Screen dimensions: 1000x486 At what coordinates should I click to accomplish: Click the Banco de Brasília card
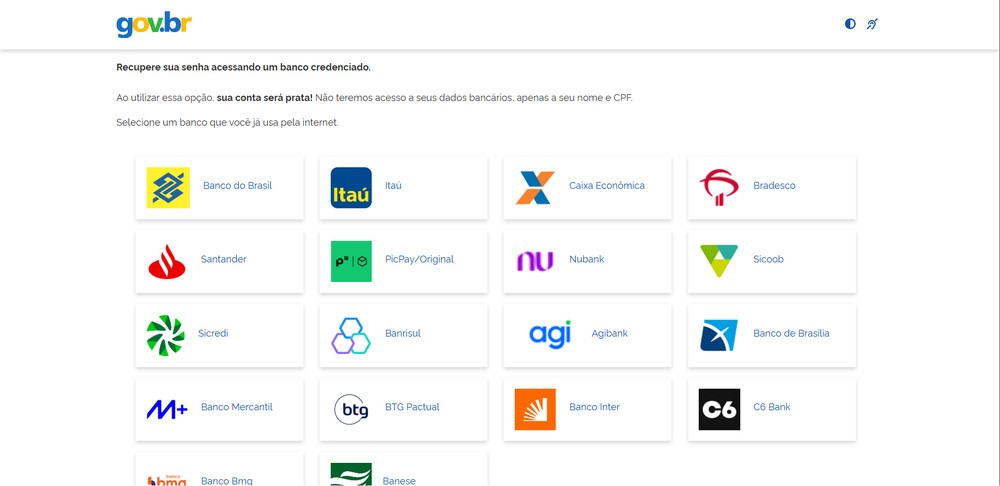point(772,335)
